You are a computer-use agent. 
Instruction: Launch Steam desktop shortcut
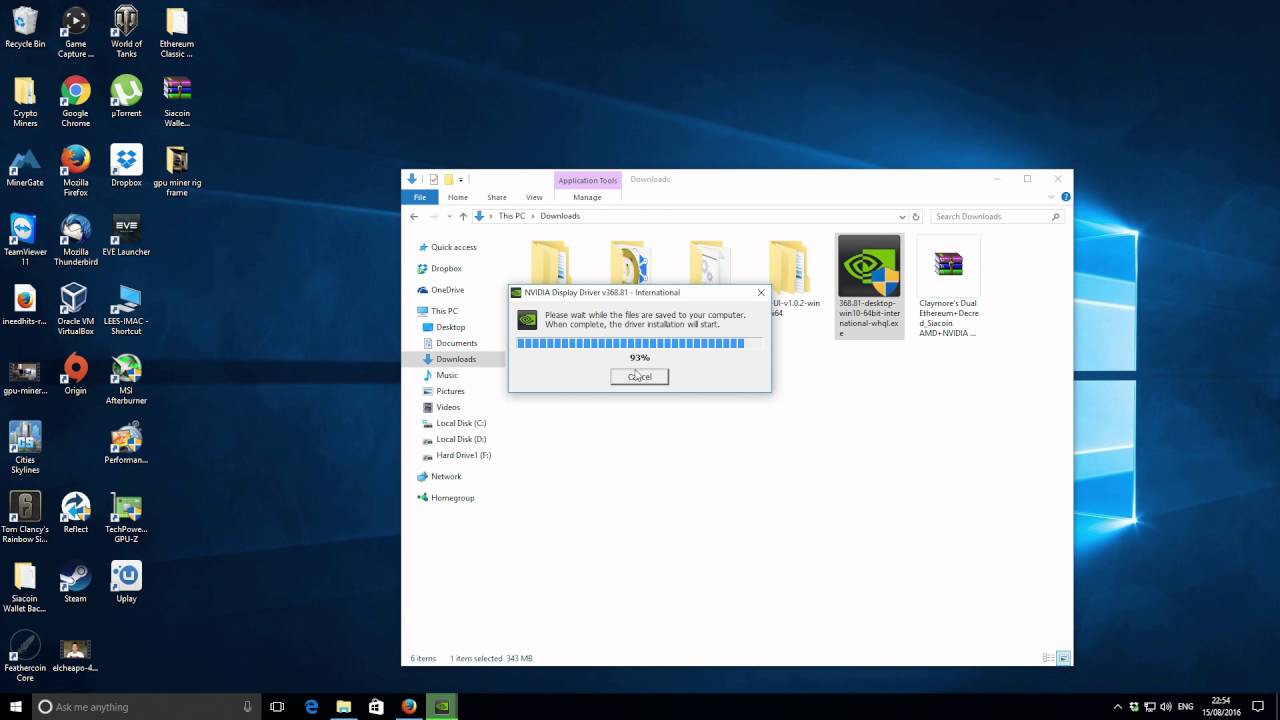(x=75, y=582)
